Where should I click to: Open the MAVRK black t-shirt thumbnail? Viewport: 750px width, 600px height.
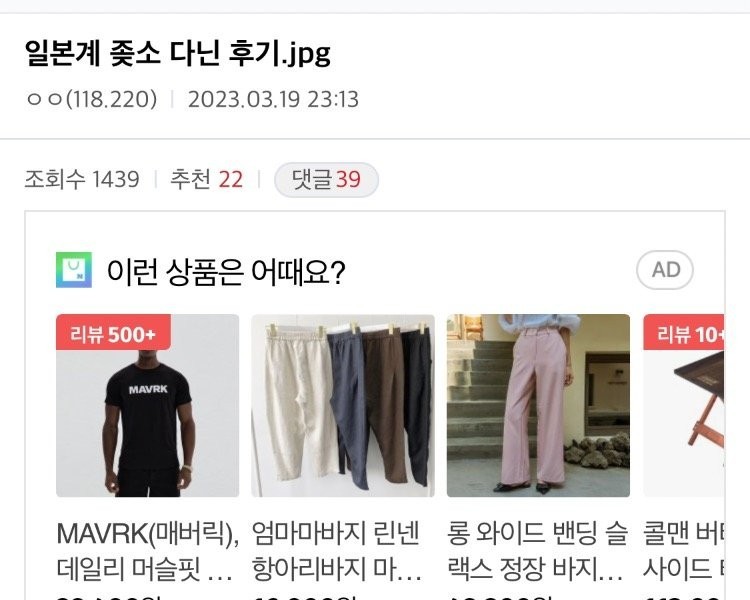click(147, 405)
